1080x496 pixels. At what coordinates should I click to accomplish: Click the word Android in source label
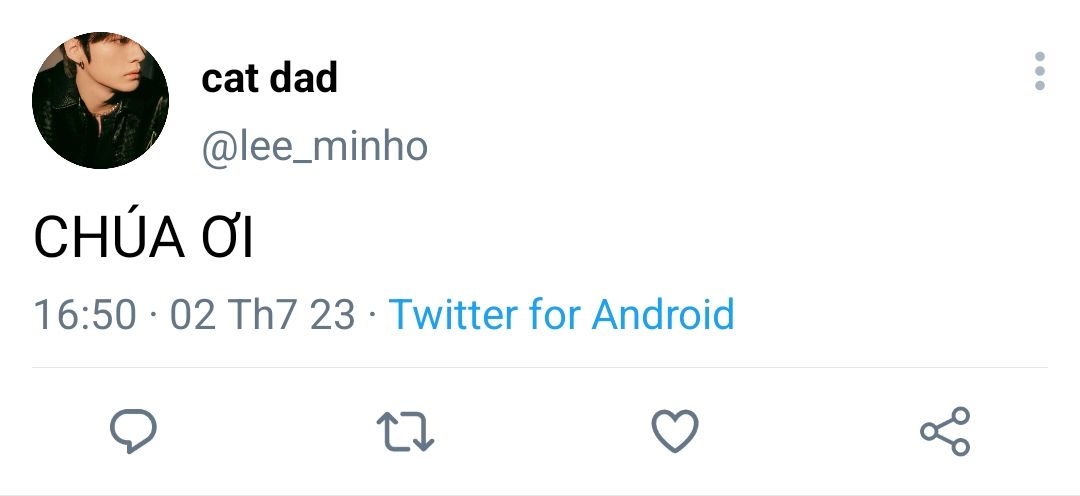pos(663,314)
